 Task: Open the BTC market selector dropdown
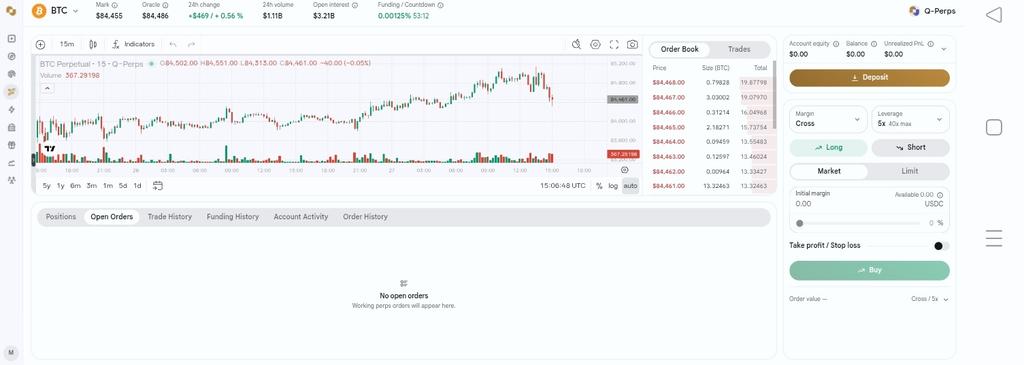point(56,11)
